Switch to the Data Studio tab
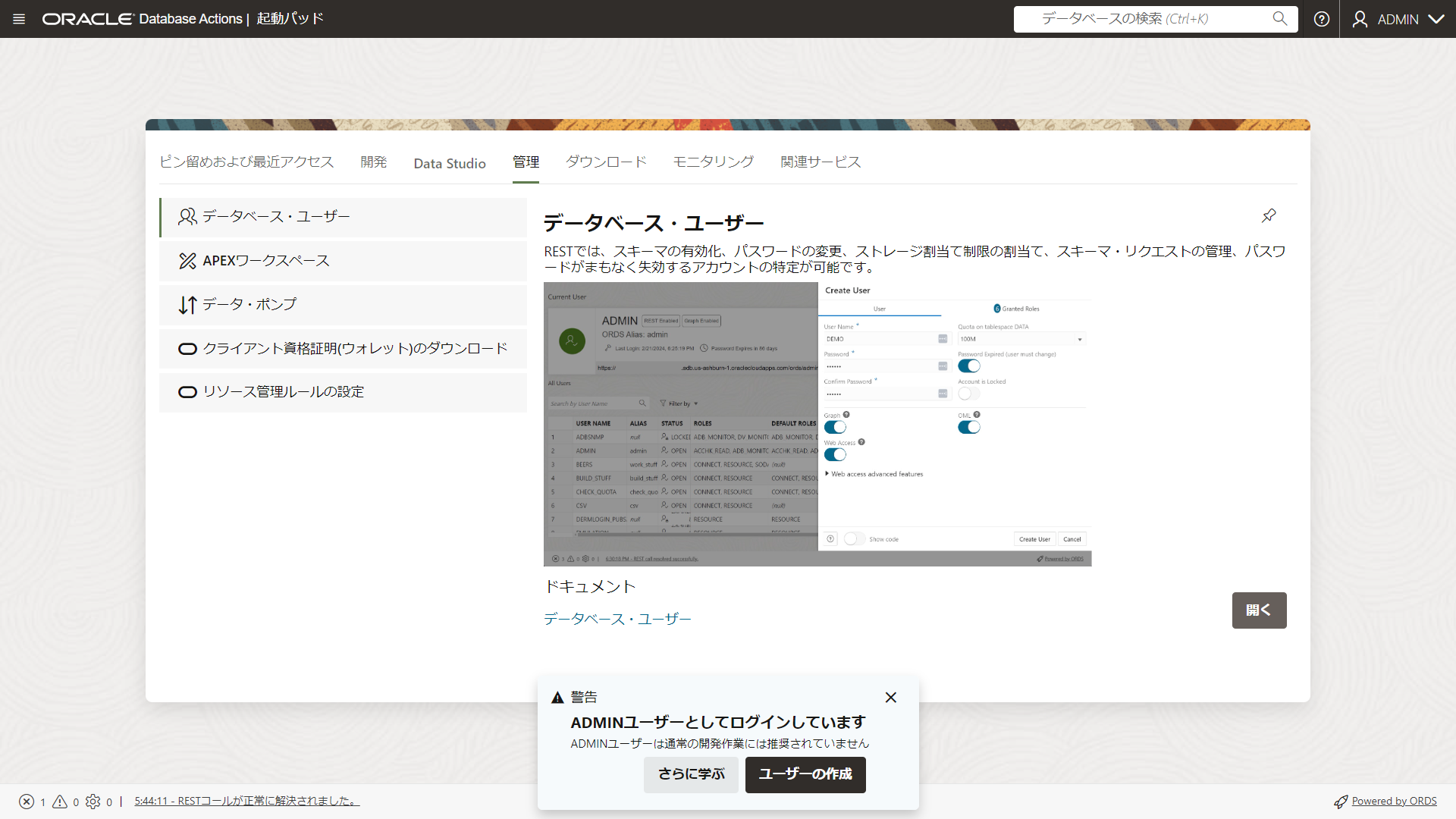The height and width of the screenshot is (819, 1456). 450,163
